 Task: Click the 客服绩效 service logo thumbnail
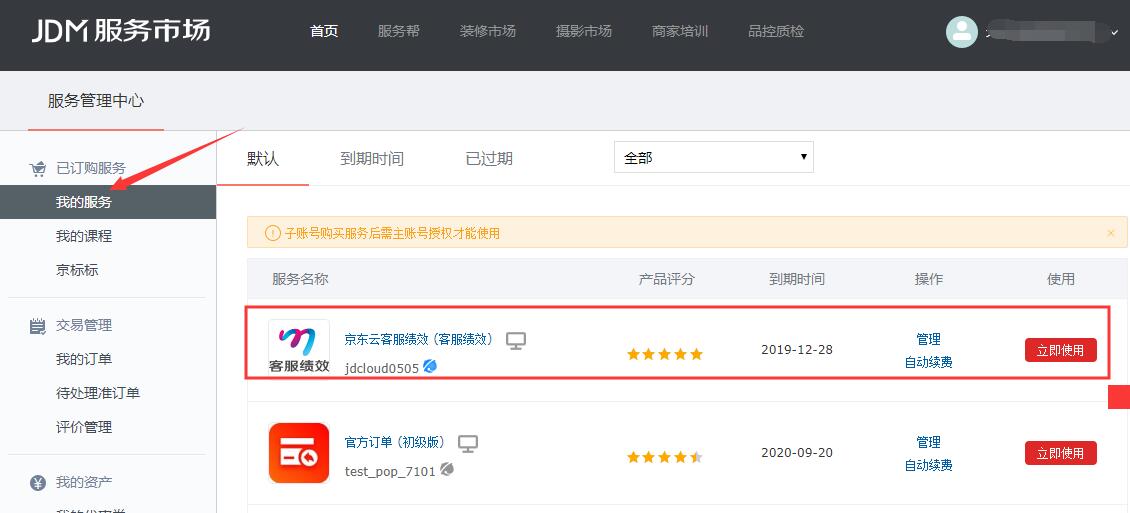click(299, 348)
